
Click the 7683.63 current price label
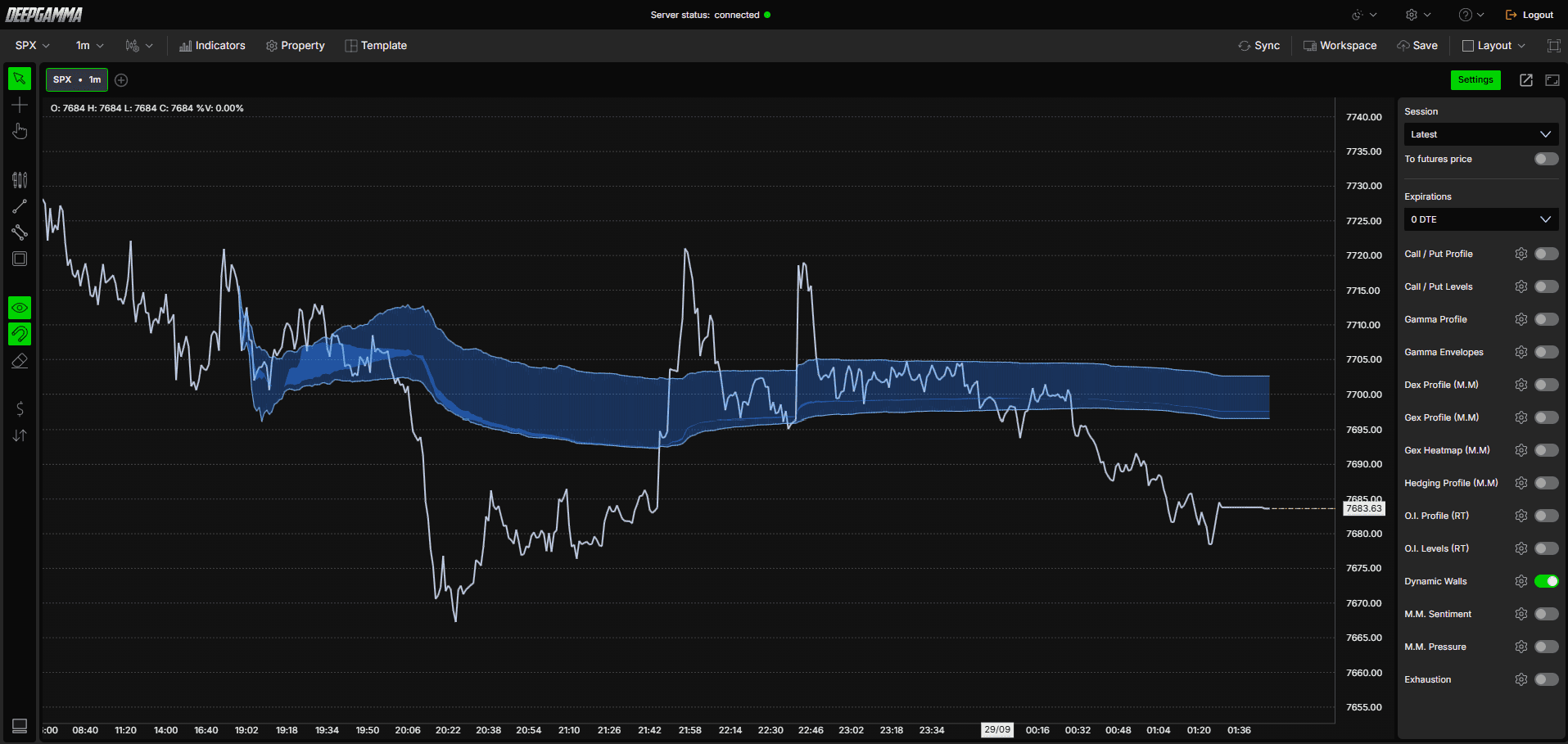click(1364, 508)
